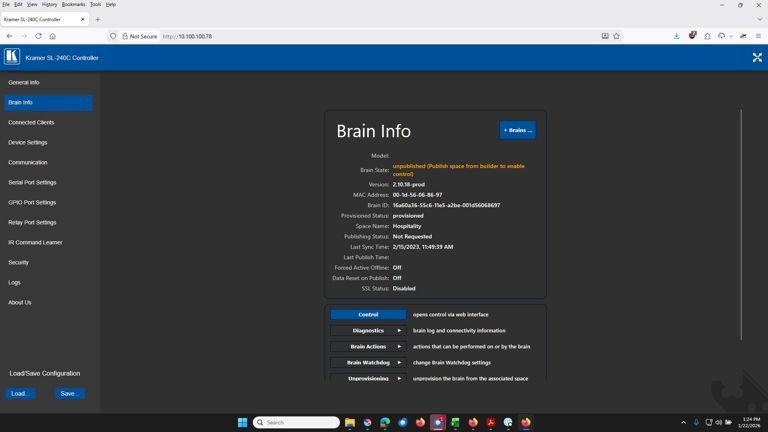Viewport: 768px width, 432px height.
Task: Click the Last Sync Time value
Action: point(423,247)
